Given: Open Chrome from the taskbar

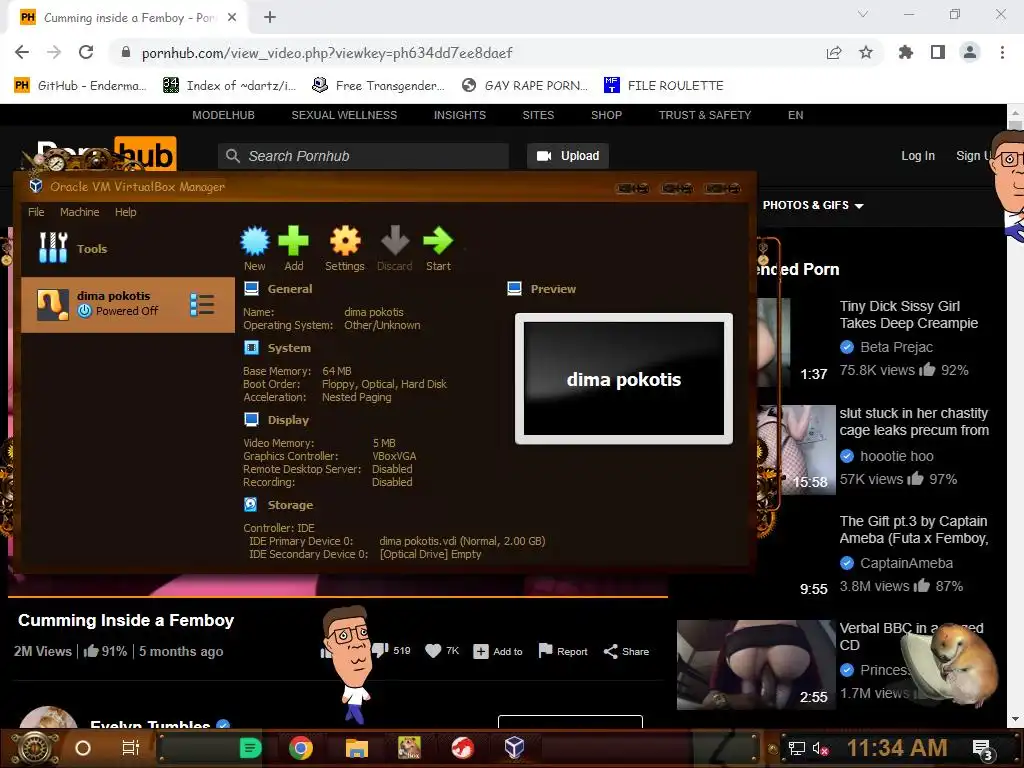Looking at the screenshot, I should (x=300, y=748).
